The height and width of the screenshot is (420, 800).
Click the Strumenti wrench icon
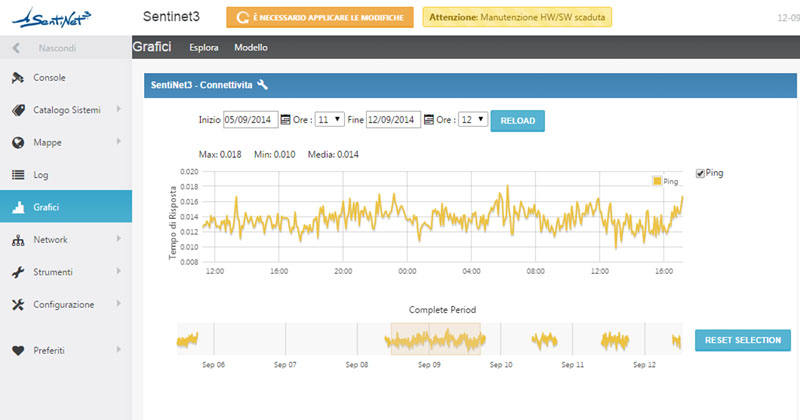point(18,272)
